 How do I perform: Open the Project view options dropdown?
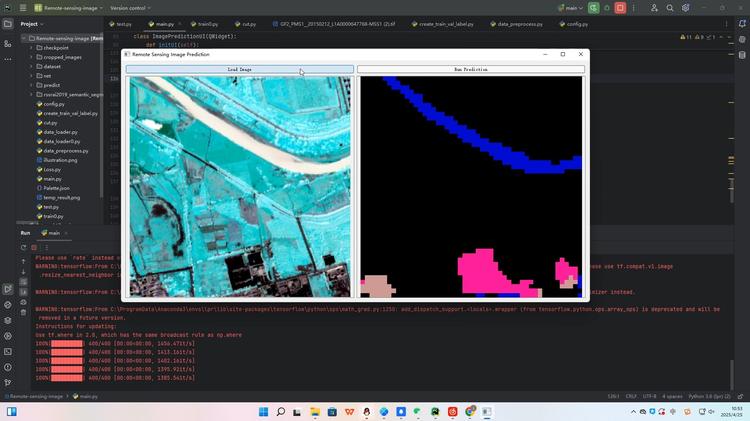[x=32, y=24]
